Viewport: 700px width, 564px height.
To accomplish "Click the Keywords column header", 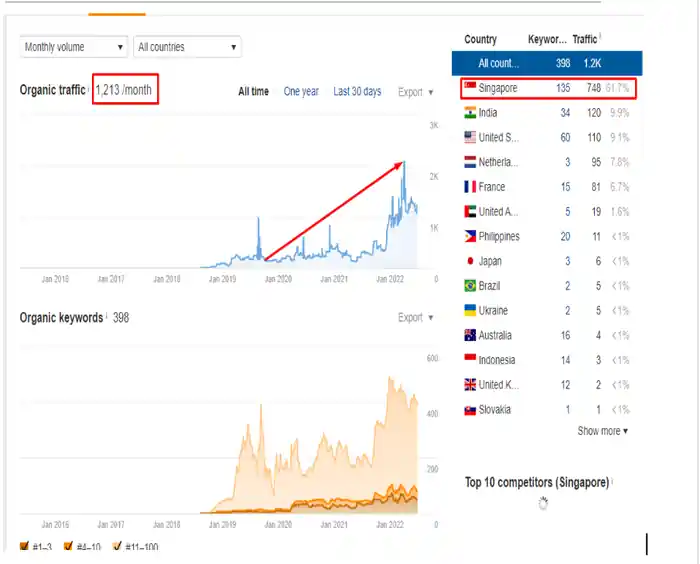I will (x=547, y=39).
